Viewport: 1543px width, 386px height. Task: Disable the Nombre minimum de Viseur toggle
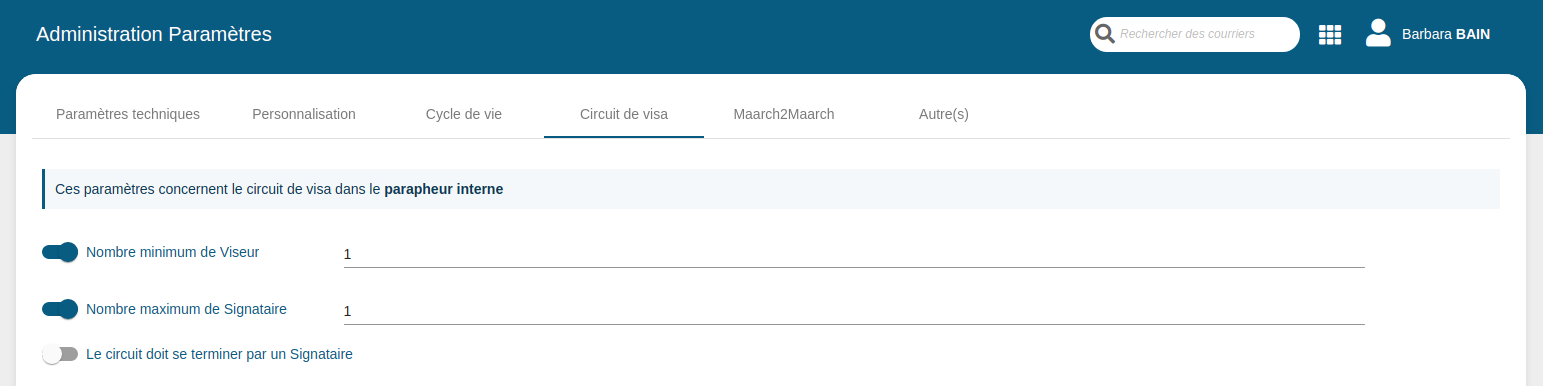[x=60, y=252]
